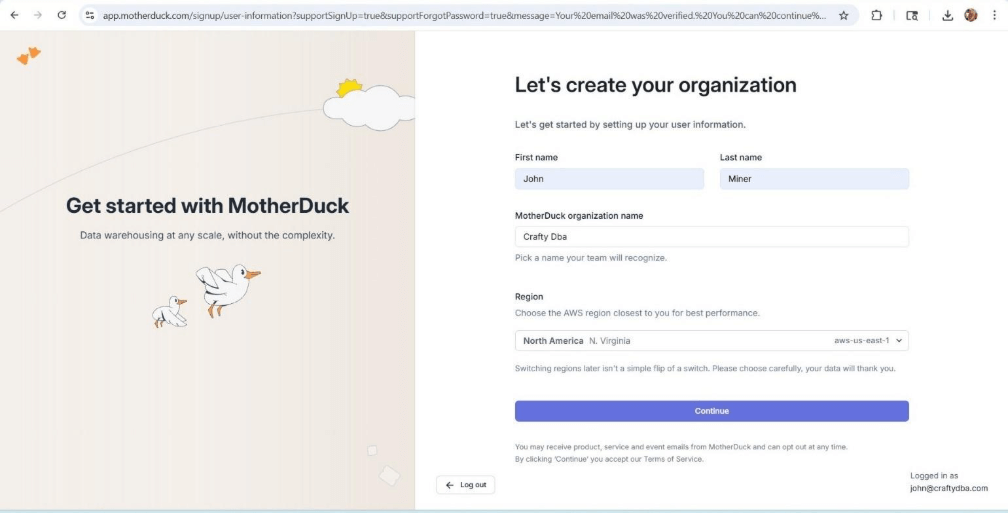
Task: Open the browser extensions puzzle icon
Action: pos(876,16)
